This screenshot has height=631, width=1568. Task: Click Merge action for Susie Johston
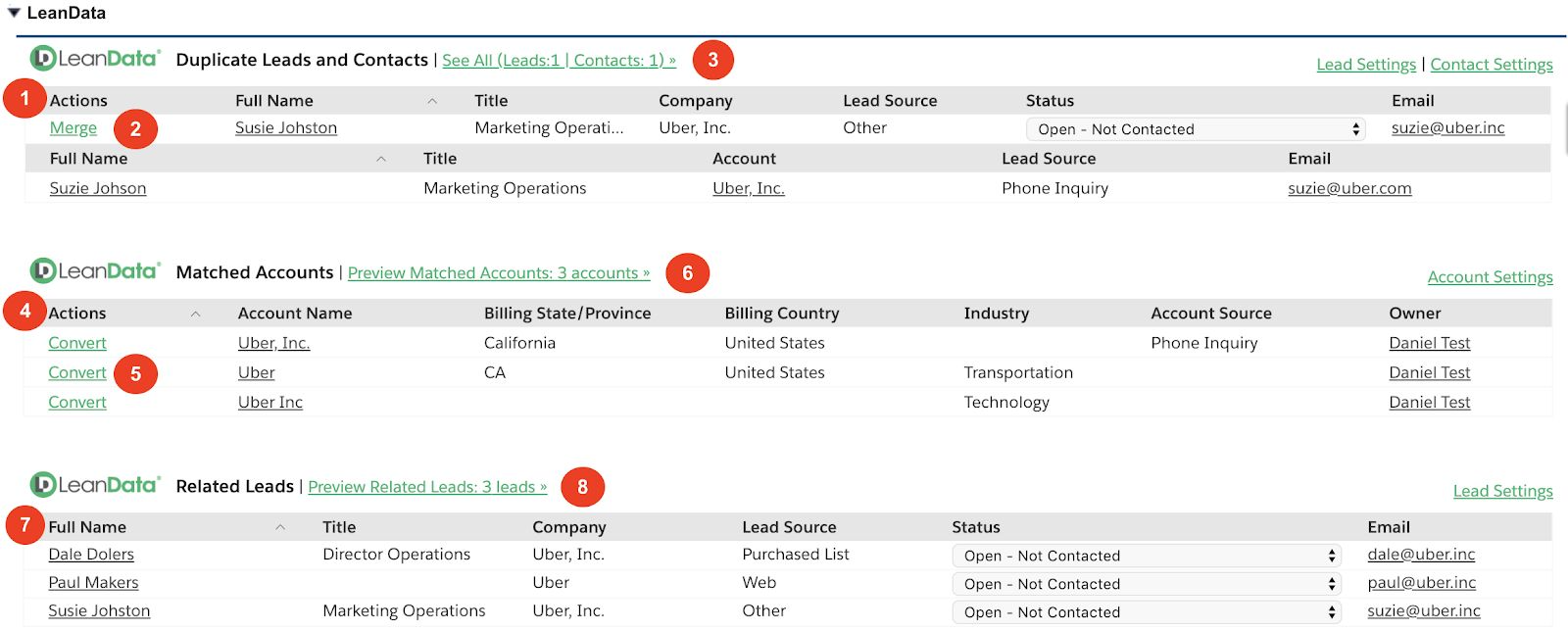click(x=73, y=128)
